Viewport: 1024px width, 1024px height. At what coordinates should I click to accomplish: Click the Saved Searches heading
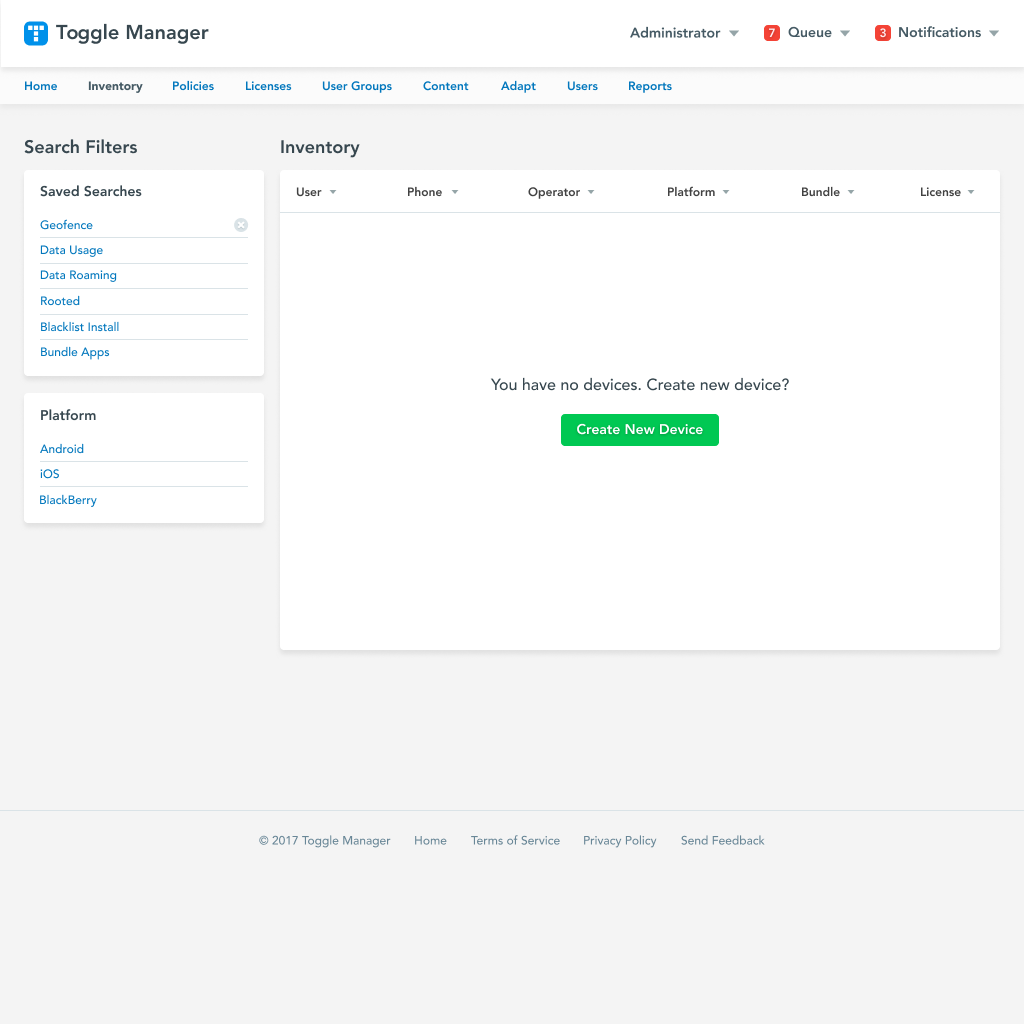tap(91, 191)
